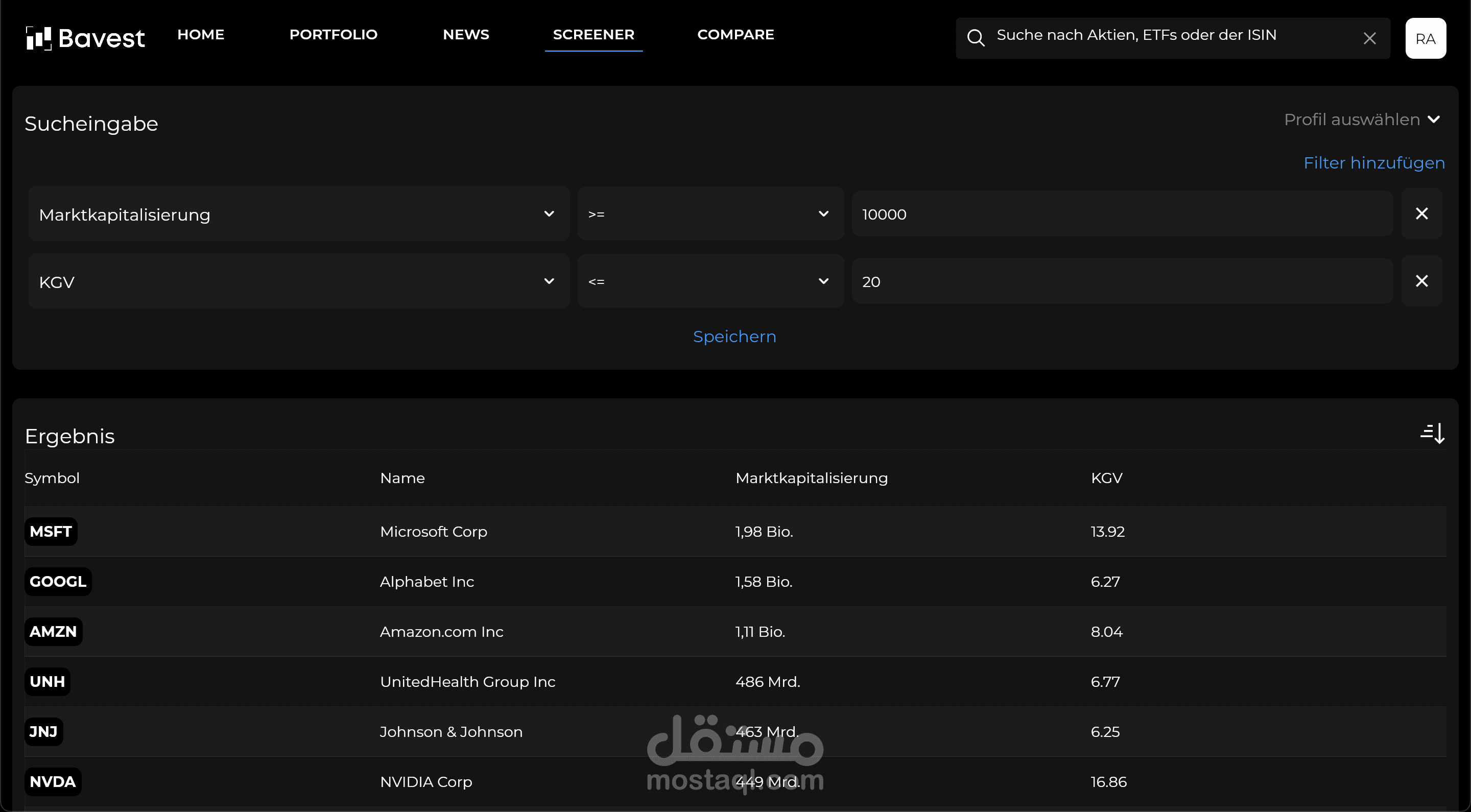This screenshot has width=1471, height=812.
Task: Open the <= operator dropdown
Action: 710,281
